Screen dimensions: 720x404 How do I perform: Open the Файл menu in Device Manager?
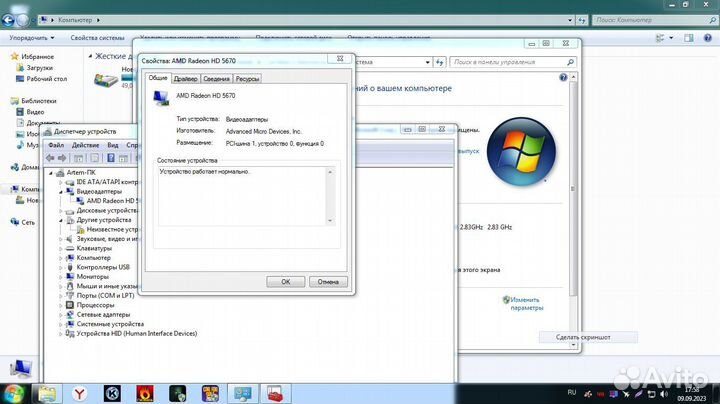(56, 145)
